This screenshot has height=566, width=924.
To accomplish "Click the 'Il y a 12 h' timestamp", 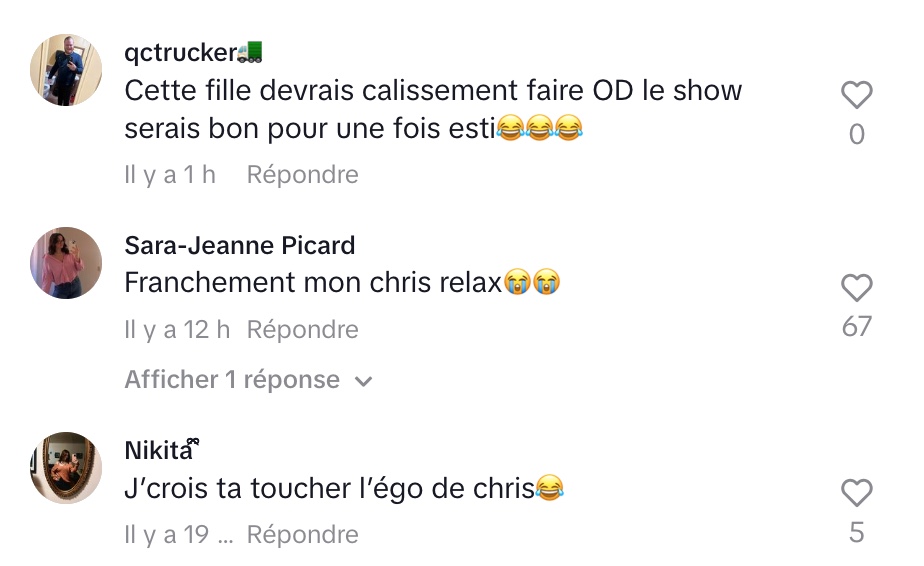I will [x=177, y=330].
